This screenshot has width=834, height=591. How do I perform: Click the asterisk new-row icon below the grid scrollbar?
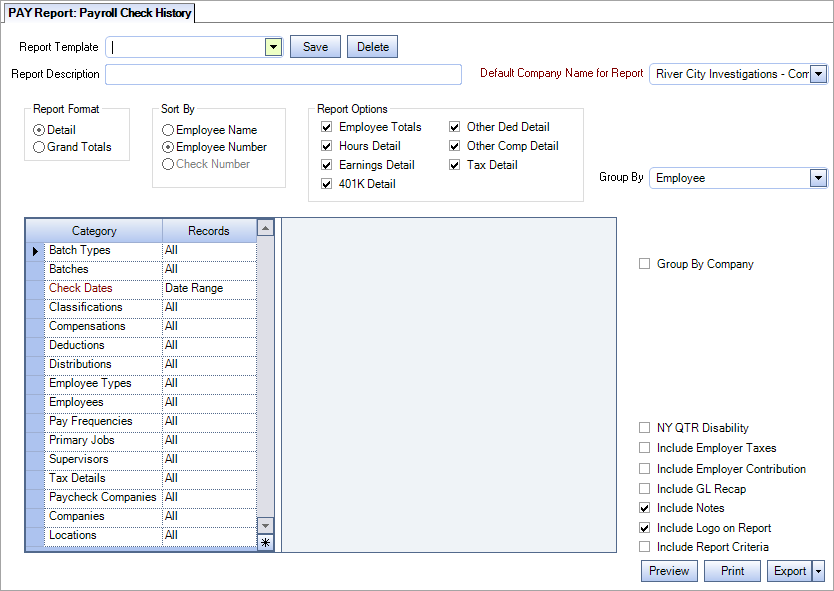tap(264, 541)
